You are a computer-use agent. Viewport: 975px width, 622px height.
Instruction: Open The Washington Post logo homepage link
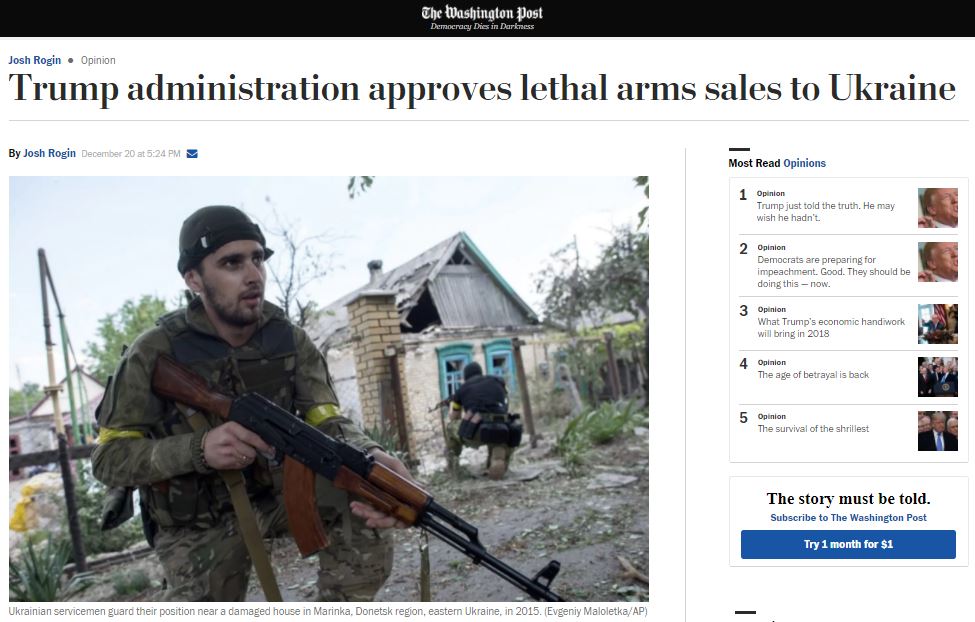(482, 17)
